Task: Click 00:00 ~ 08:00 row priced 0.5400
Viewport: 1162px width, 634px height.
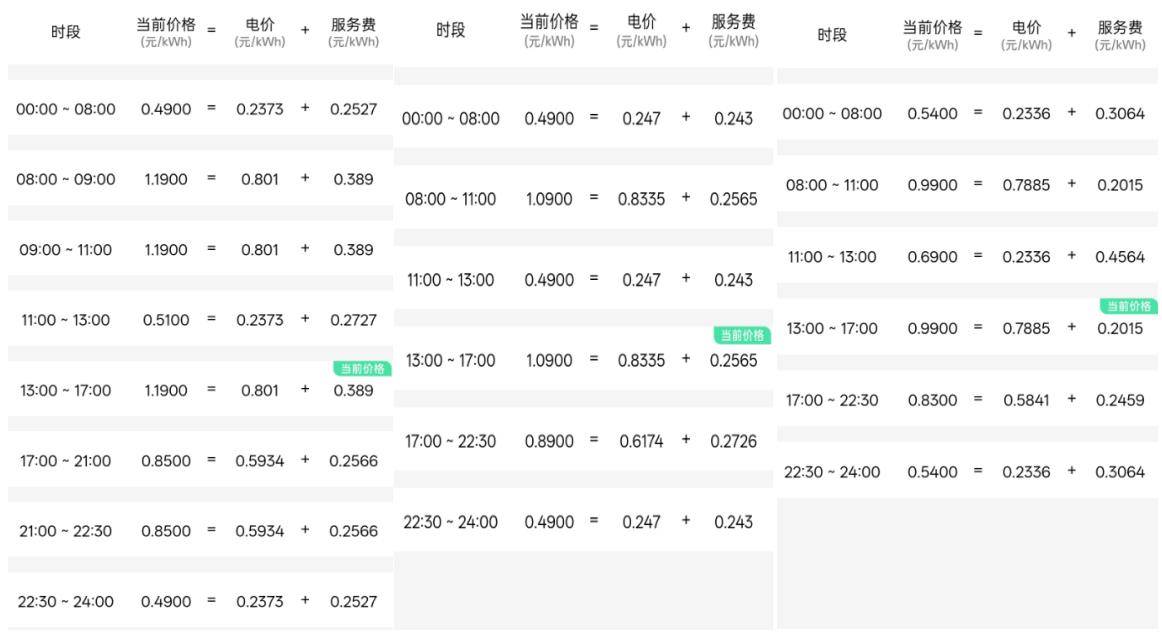Action: click(x=832, y=114)
